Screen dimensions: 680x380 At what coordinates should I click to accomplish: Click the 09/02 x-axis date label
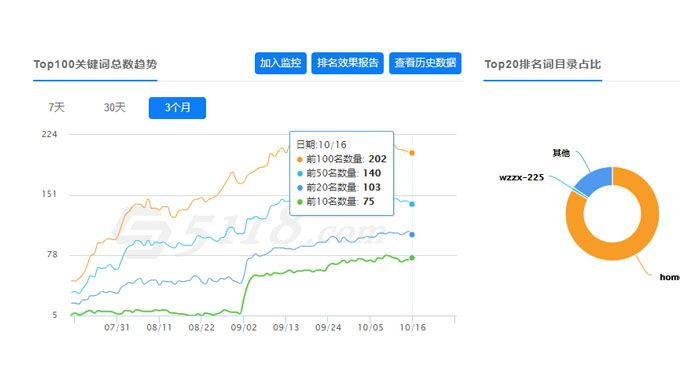[244, 328]
